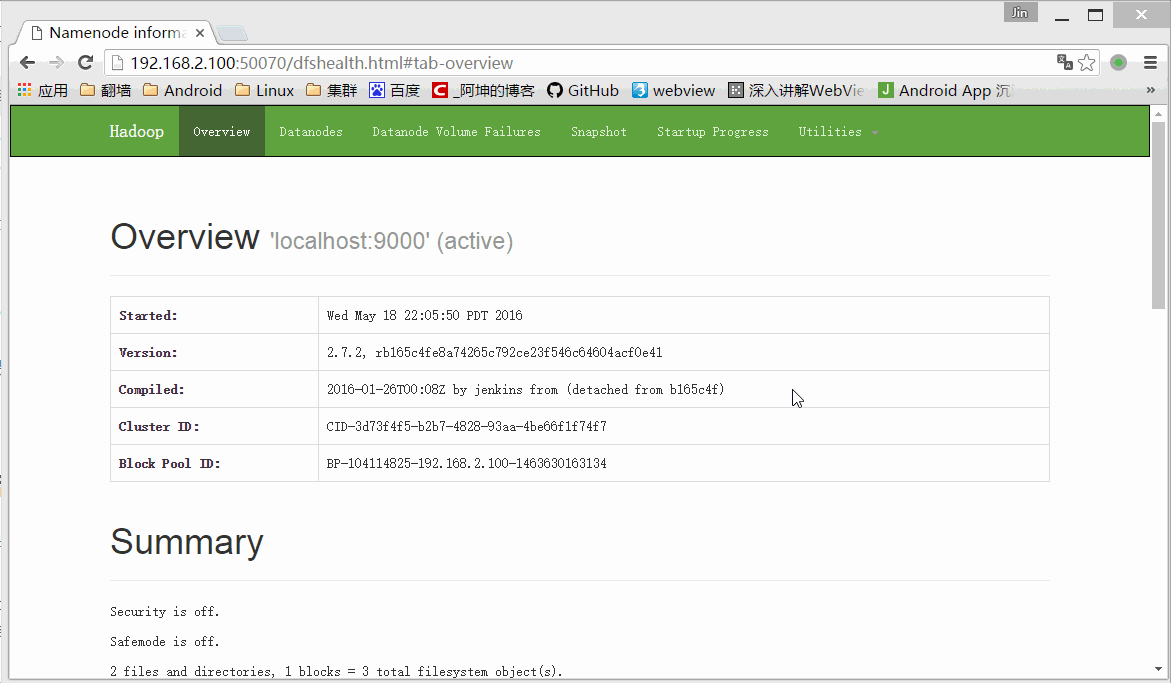Reload the dfshealth page
Image resolution: width=1171 pixels, height=683 pixels.
pyautogui.click(x=86, y=62)
